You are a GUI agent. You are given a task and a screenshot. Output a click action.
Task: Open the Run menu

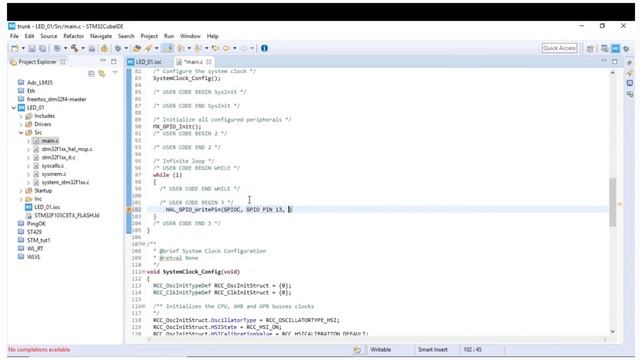coord(169,36)
